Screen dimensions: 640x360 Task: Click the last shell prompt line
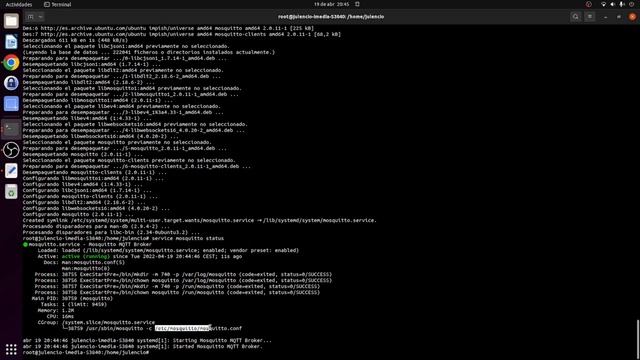(86, 352)
